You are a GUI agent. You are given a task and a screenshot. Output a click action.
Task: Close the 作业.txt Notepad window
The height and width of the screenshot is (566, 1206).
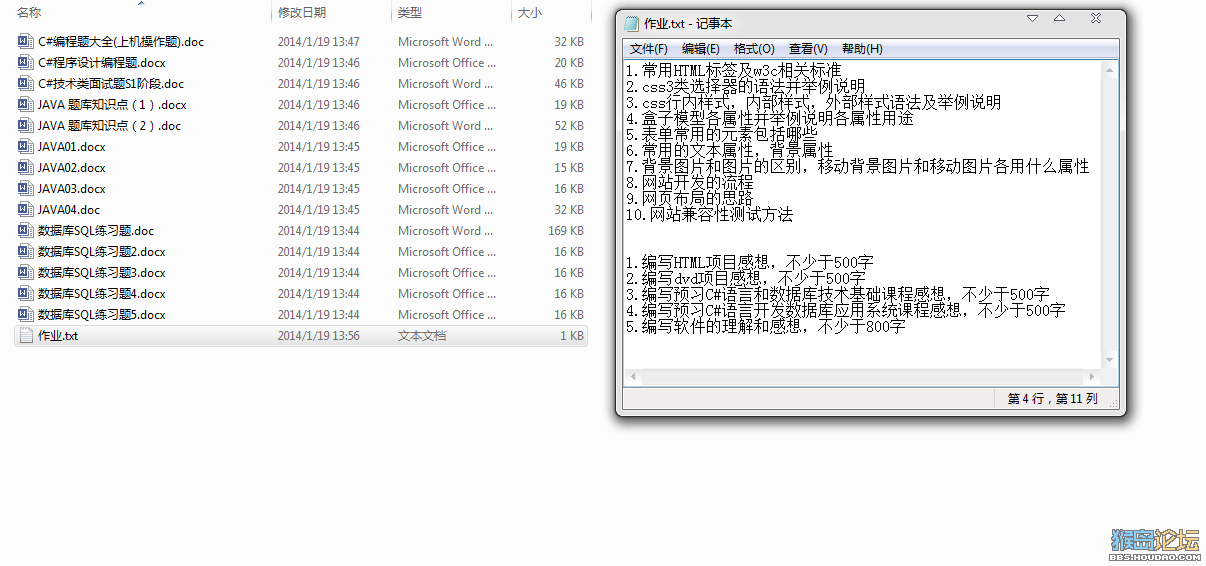click(x=1096, y=19)
